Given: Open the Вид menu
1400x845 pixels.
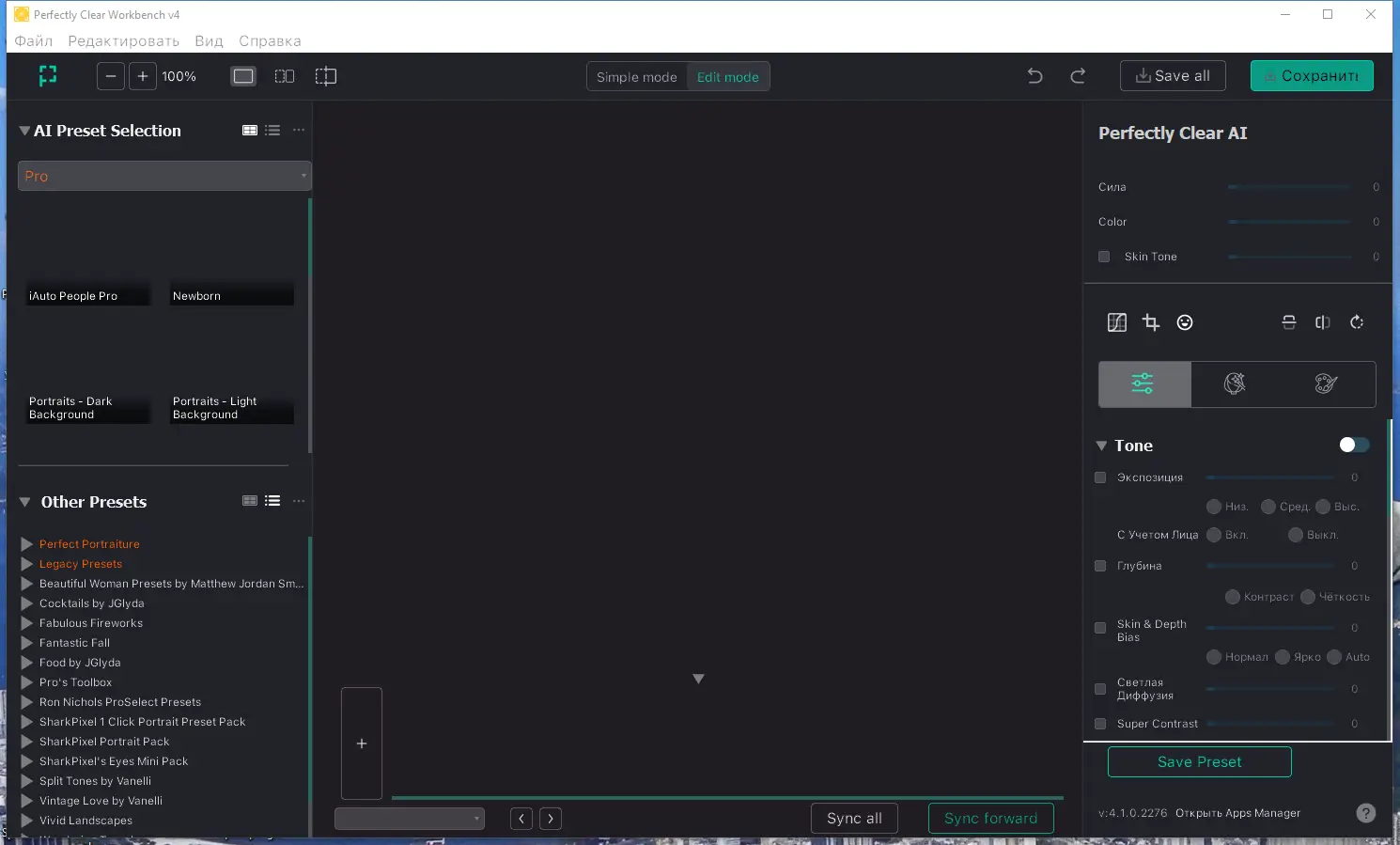Looking at the screenshot, I should point(209,40).
